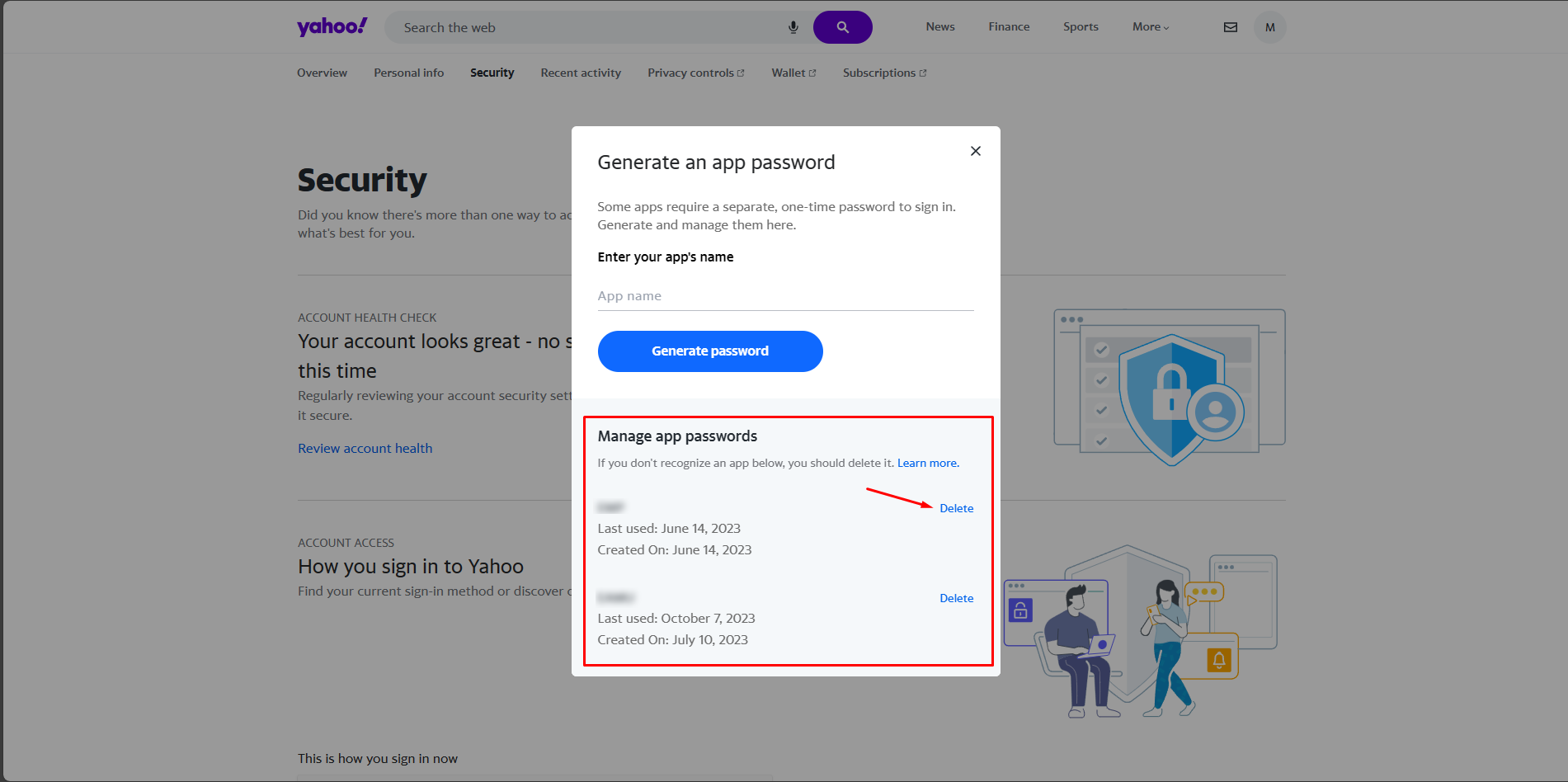Click the purple search magnifier button
This screenshot has width=1568, height=782.
(842, 27)
